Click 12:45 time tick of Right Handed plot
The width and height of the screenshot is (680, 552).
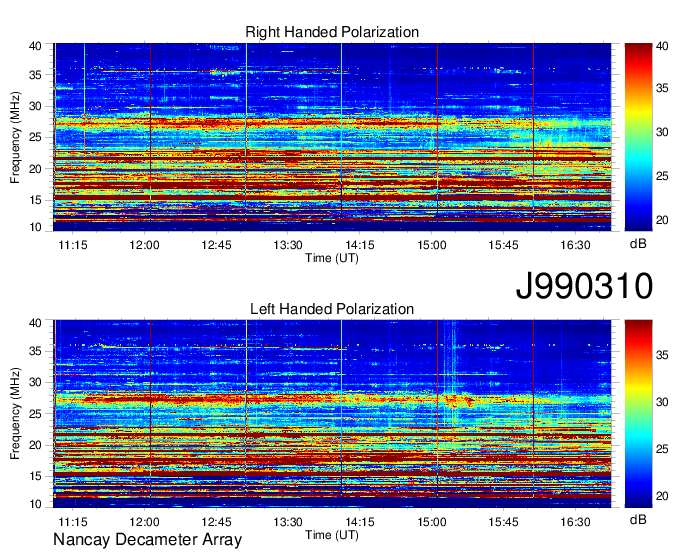click(x=216, y=245)
